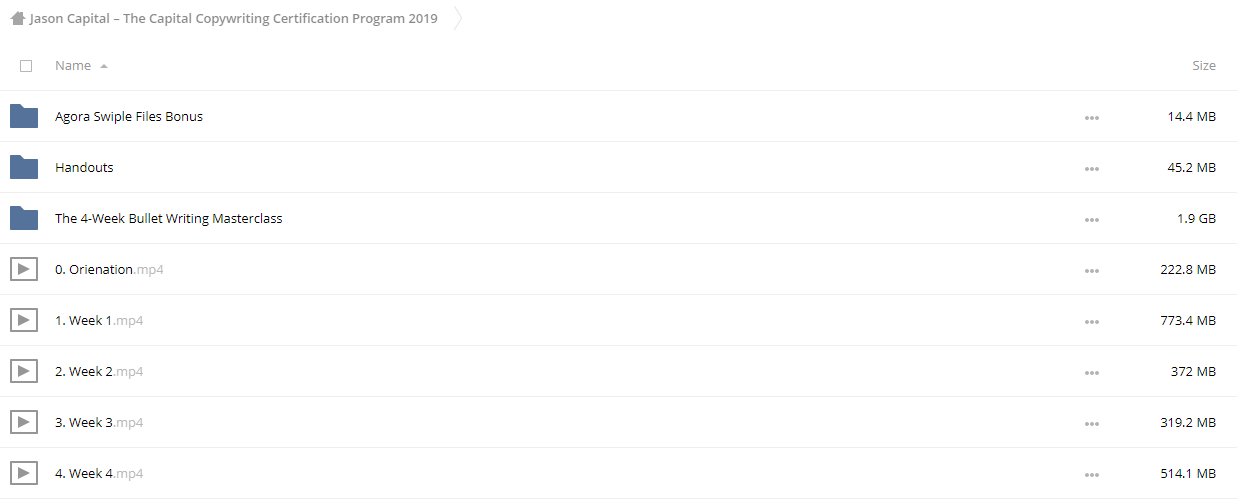The image size is (1237, 499).
Task: Show actions menu for 1. Week 1.mp4
Action: pos(1091,321)
